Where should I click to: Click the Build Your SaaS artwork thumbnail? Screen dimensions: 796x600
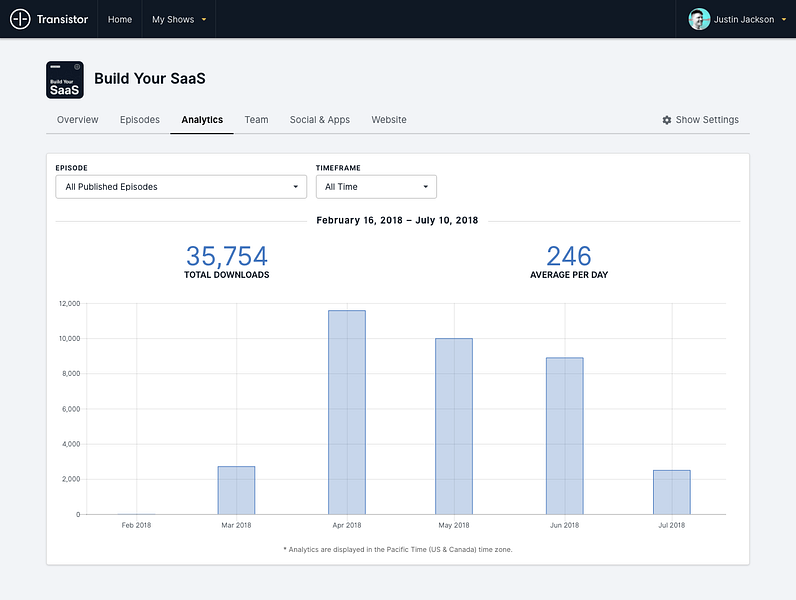coord(65,80)
